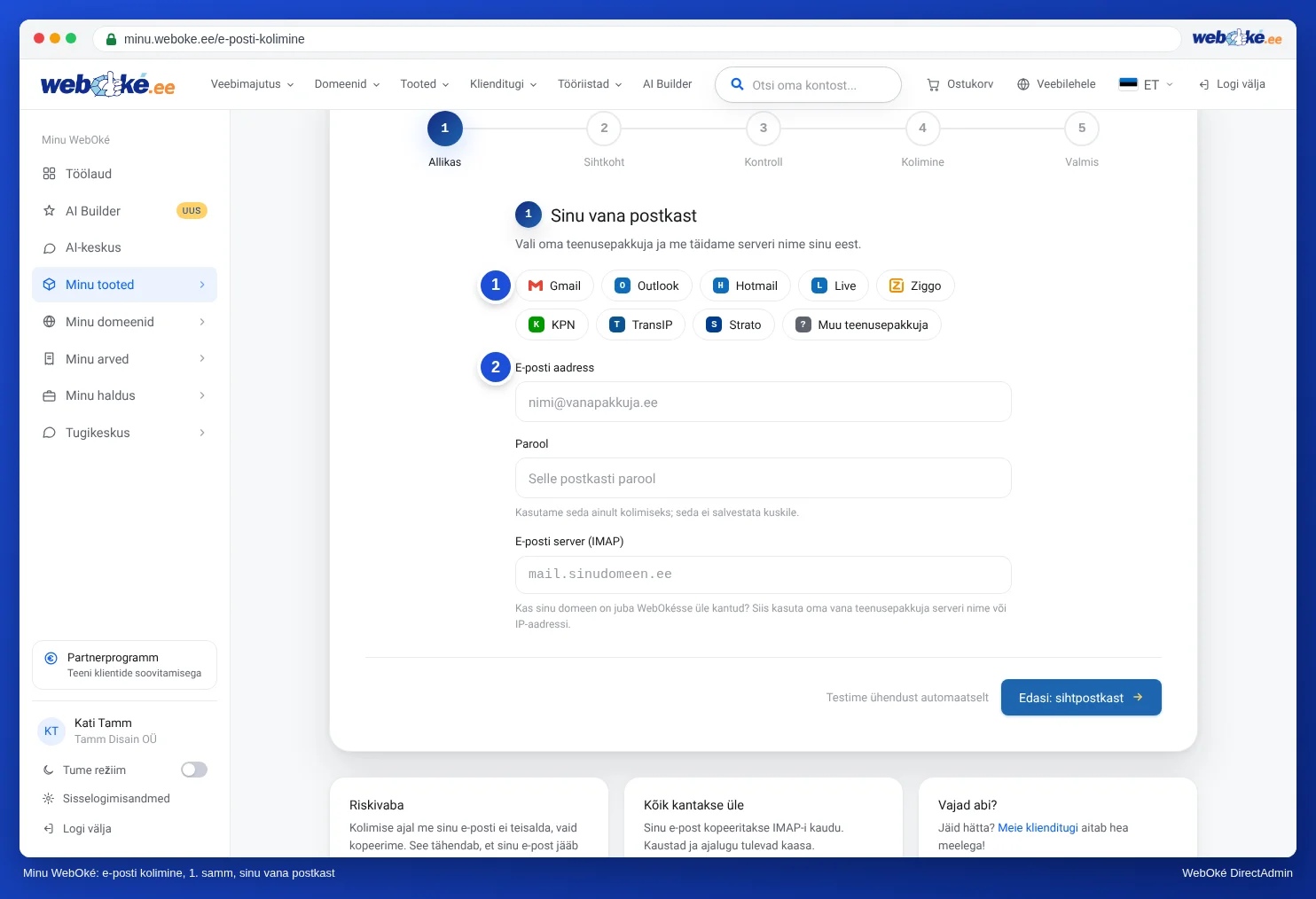The image size is (1316, 899).
Task: Click step 2 Sihtkoht in progress bar
Action: pos(604,129)
